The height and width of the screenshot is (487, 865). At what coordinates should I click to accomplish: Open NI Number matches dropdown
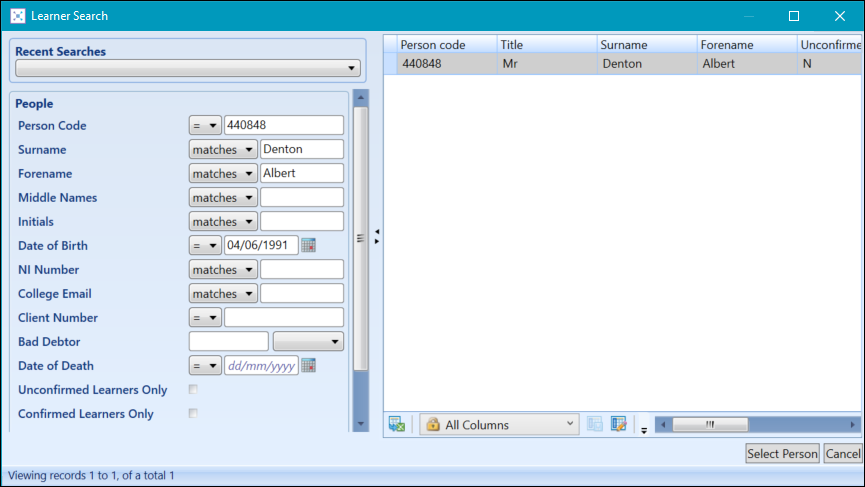coord(223,269)
